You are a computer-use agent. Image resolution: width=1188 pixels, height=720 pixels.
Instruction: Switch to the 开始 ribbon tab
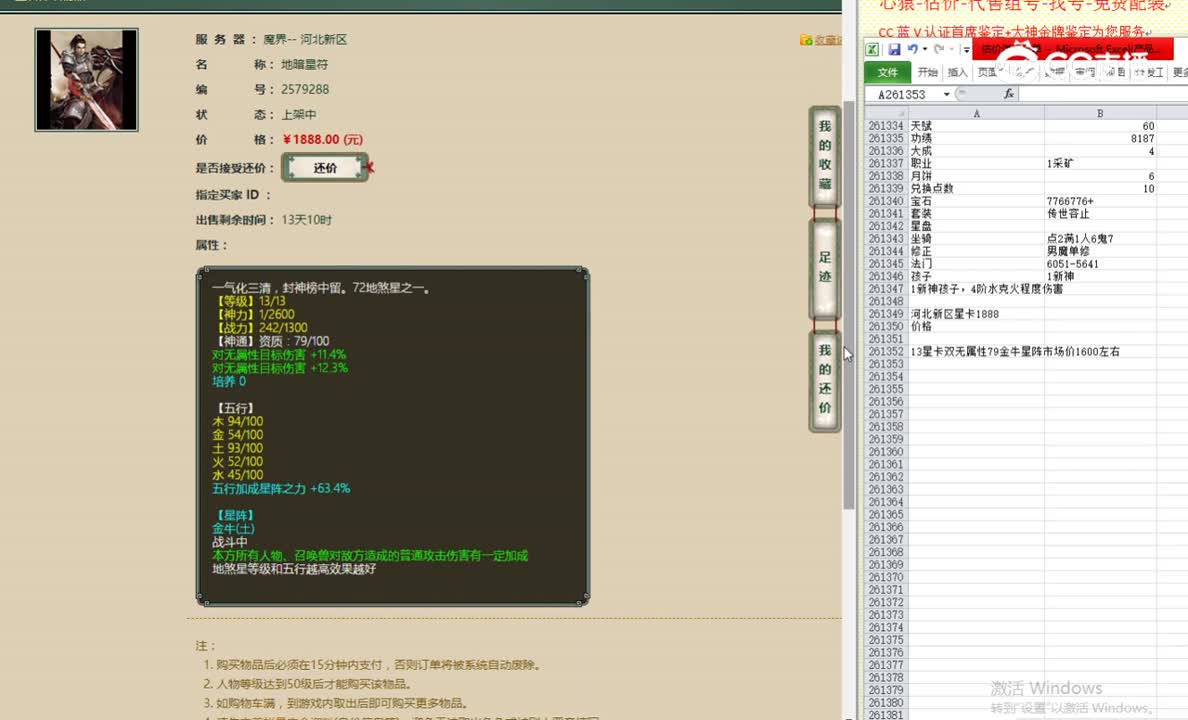click(x=927, y=72)
